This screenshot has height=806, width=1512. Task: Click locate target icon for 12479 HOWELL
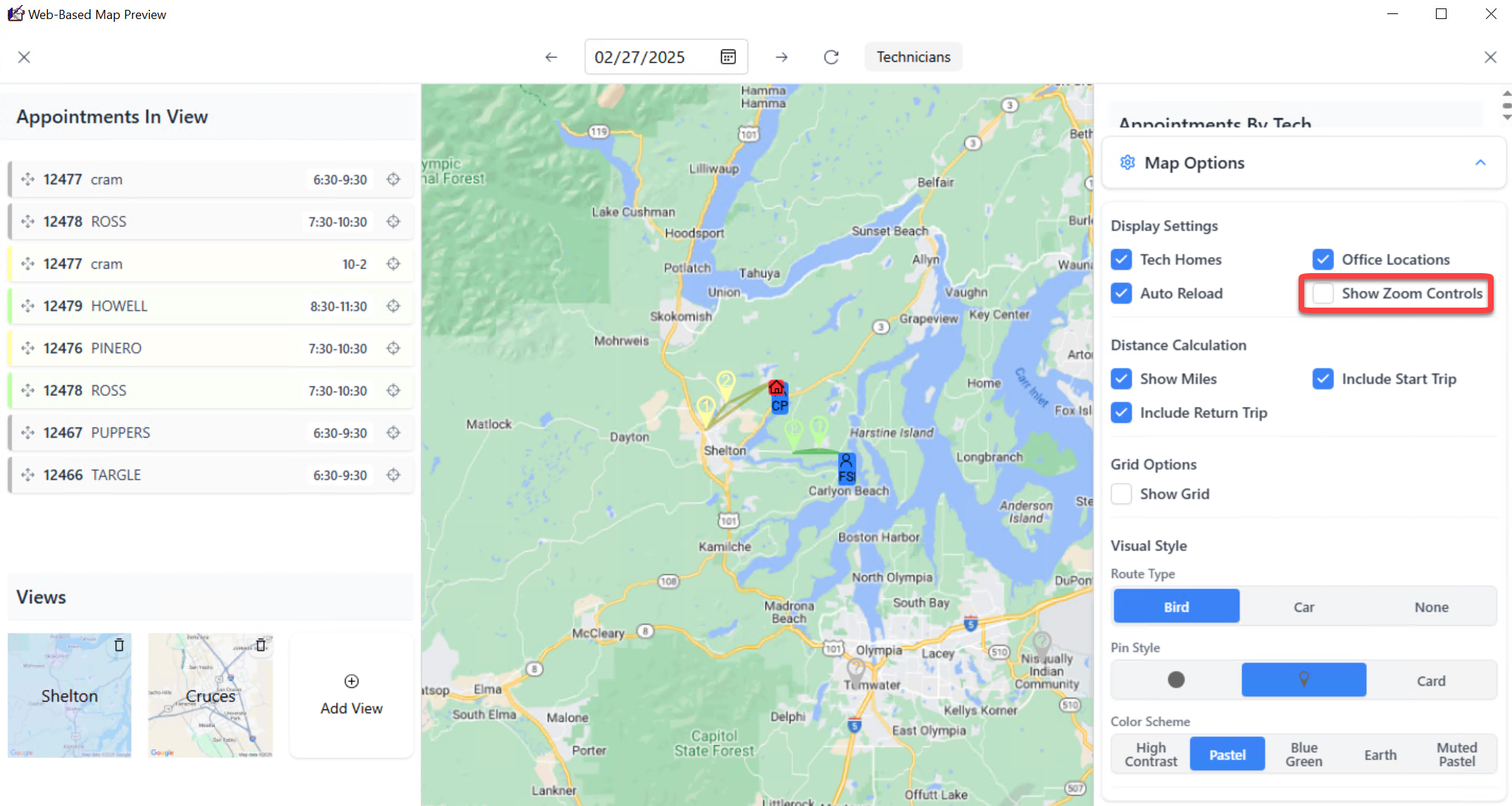tap(394, 306)
